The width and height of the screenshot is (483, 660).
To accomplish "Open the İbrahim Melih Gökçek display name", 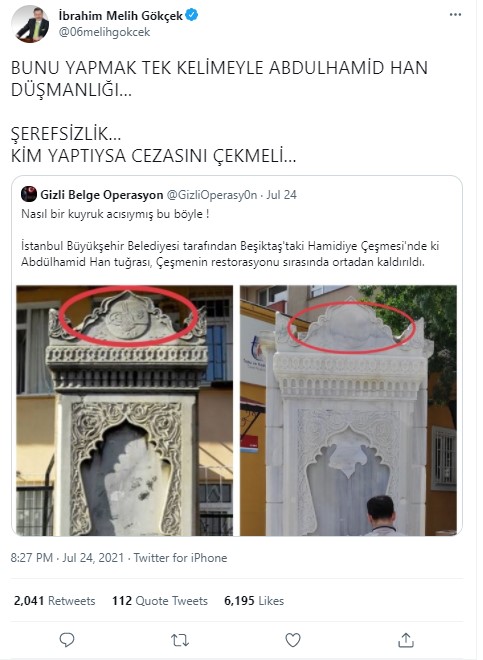I will point(120,16).
